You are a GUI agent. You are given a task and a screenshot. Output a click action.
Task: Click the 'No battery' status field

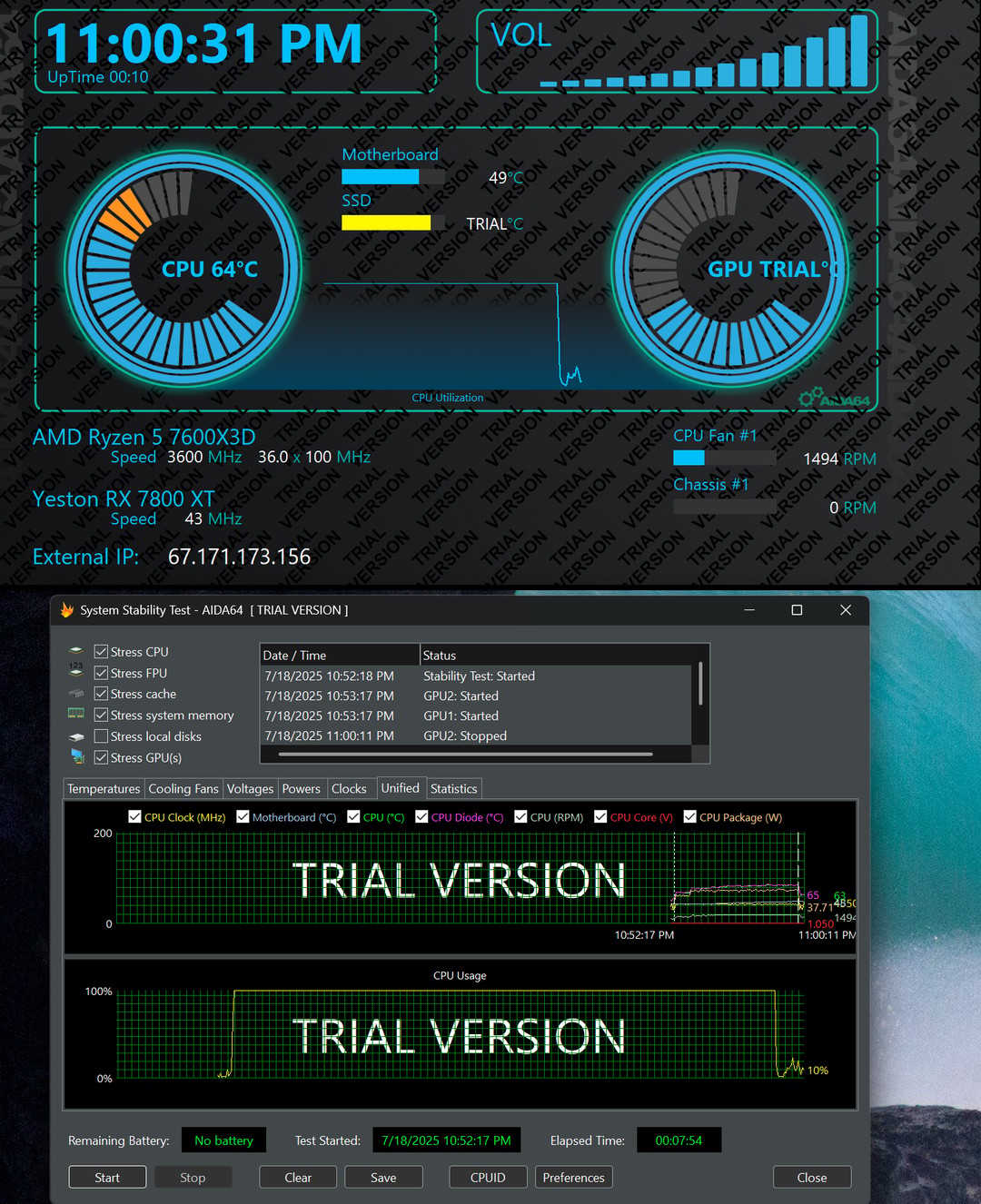point(223,1140)
